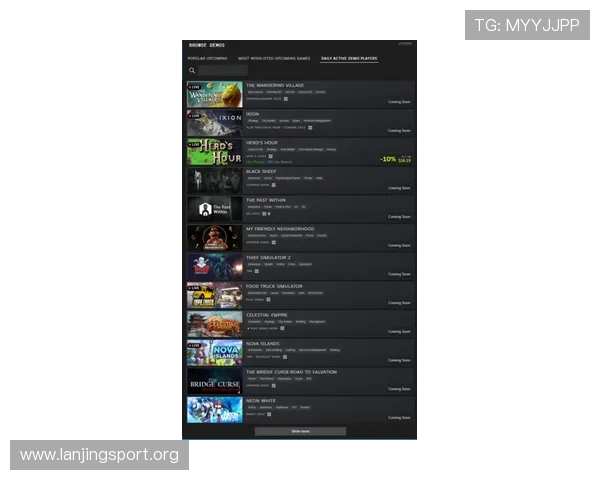Click Coming Soon label in Thief Simulator 2 row
Viewport: 600px width, 480px height.
399,274
